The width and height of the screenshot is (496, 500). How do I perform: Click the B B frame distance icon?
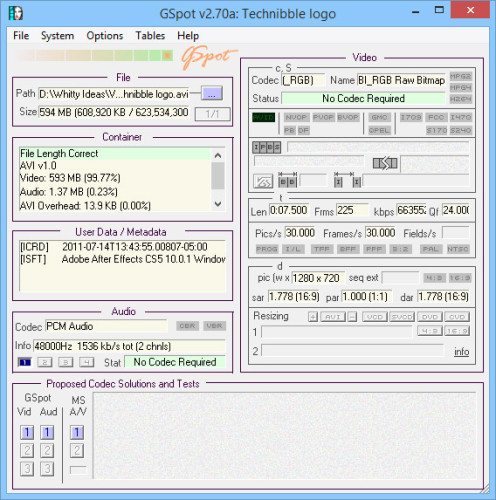pos(288,180)
